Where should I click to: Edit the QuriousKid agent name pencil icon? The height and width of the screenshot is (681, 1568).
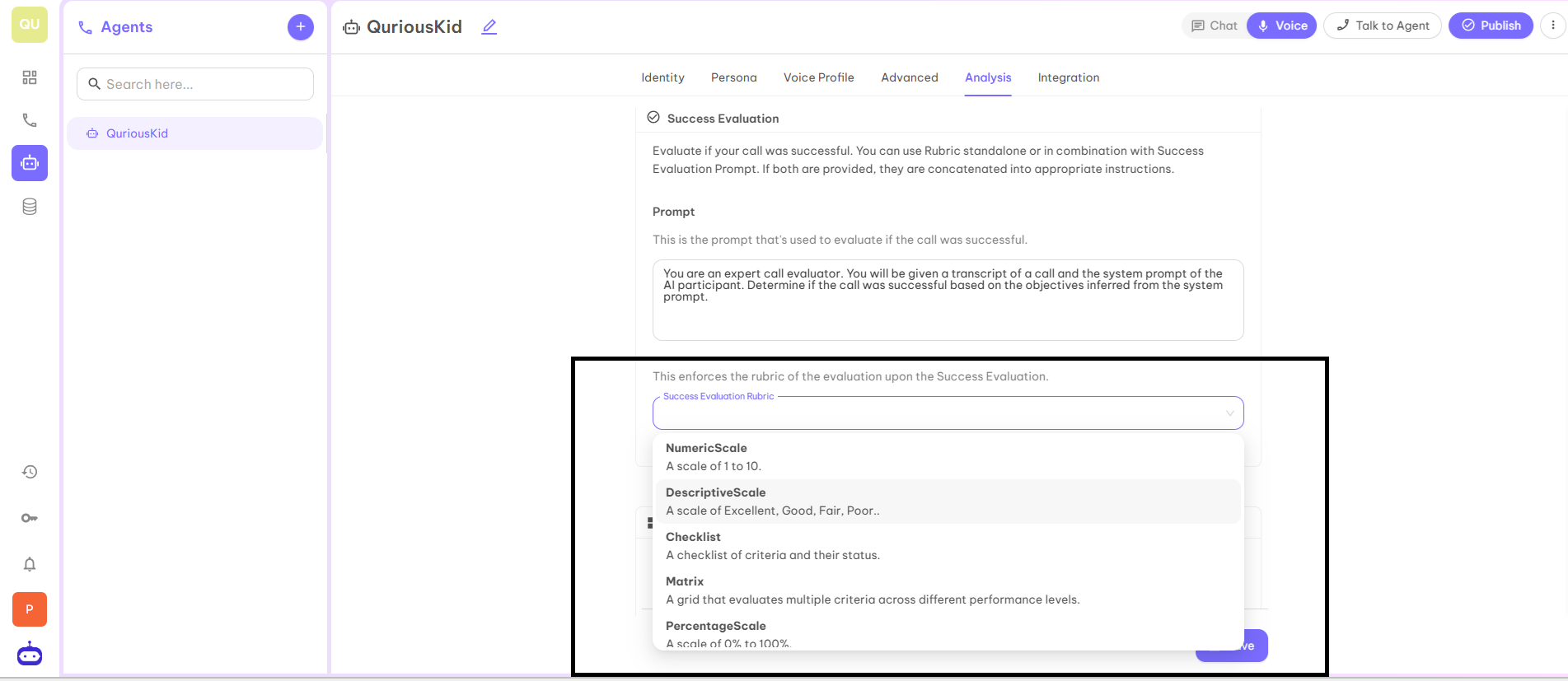489,26
